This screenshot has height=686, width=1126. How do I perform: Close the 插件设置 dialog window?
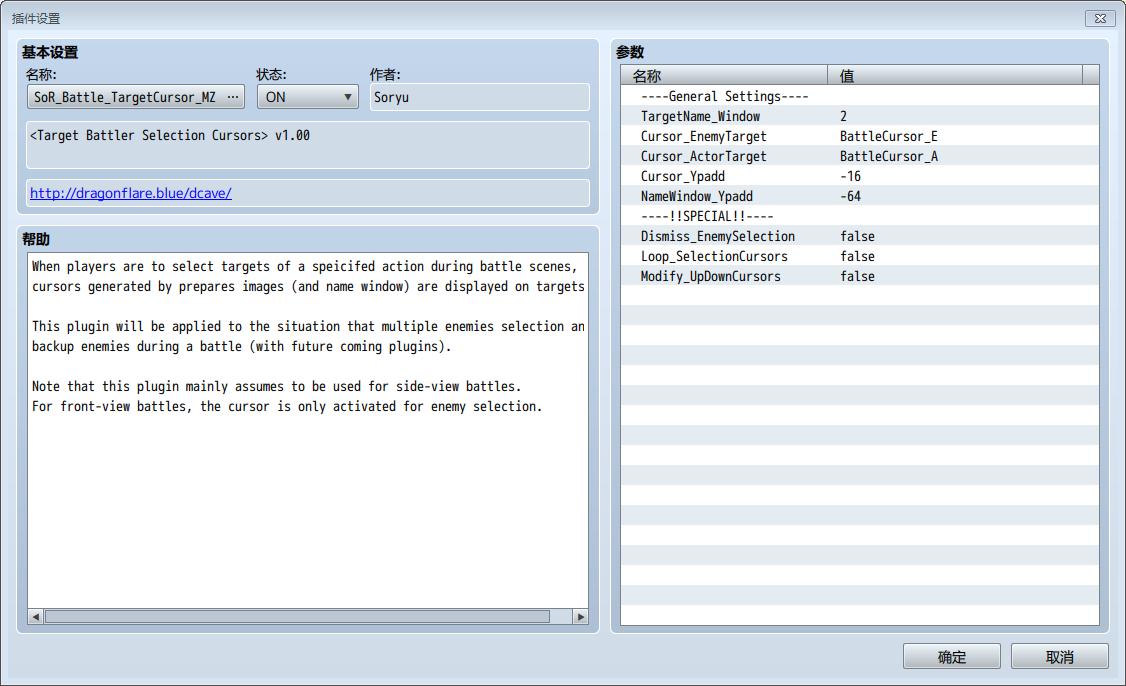tap(1099, 19)
